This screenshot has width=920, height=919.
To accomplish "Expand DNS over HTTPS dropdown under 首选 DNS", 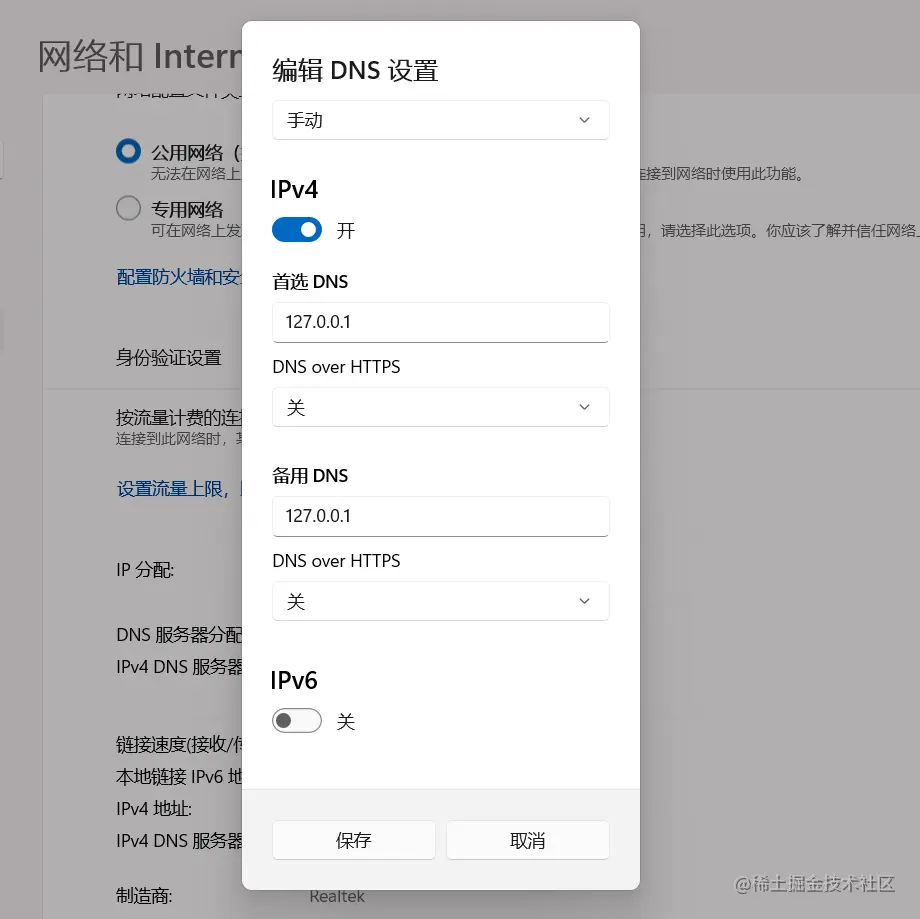I will pyautogui.click(x=441, y=407).
